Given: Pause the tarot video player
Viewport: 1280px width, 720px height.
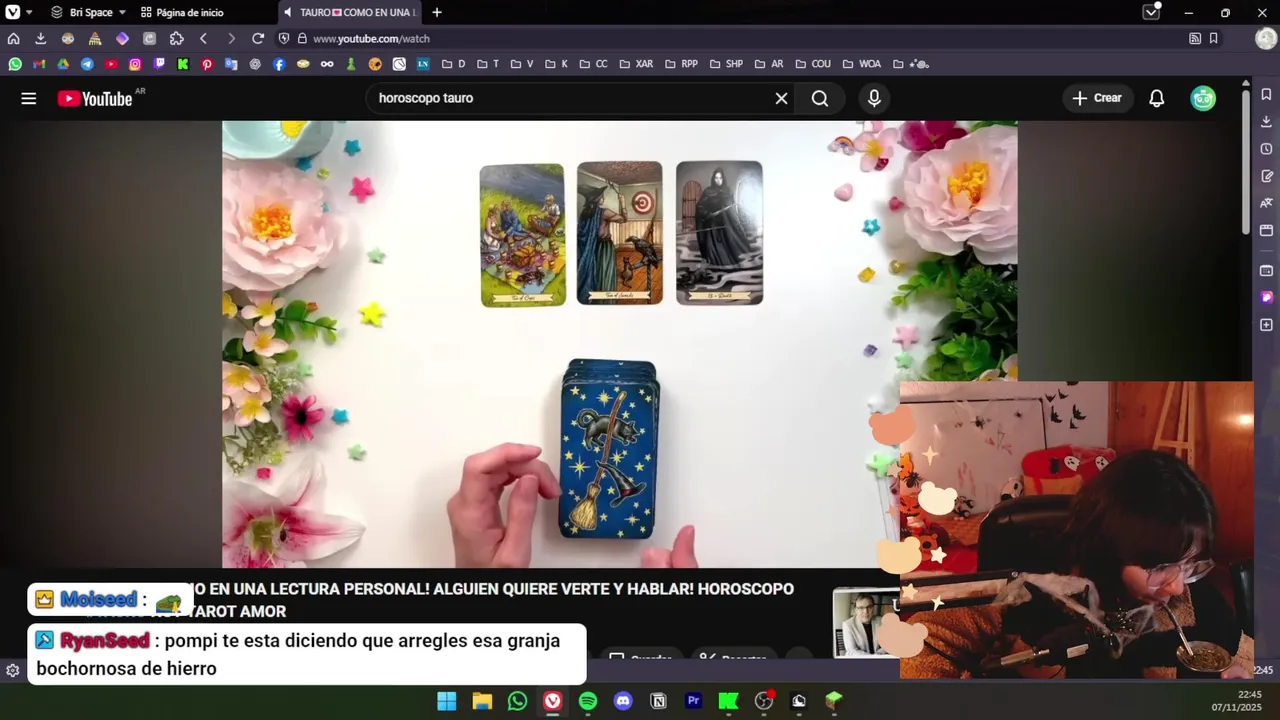Looking at the screenshot, I should (619, 344).
